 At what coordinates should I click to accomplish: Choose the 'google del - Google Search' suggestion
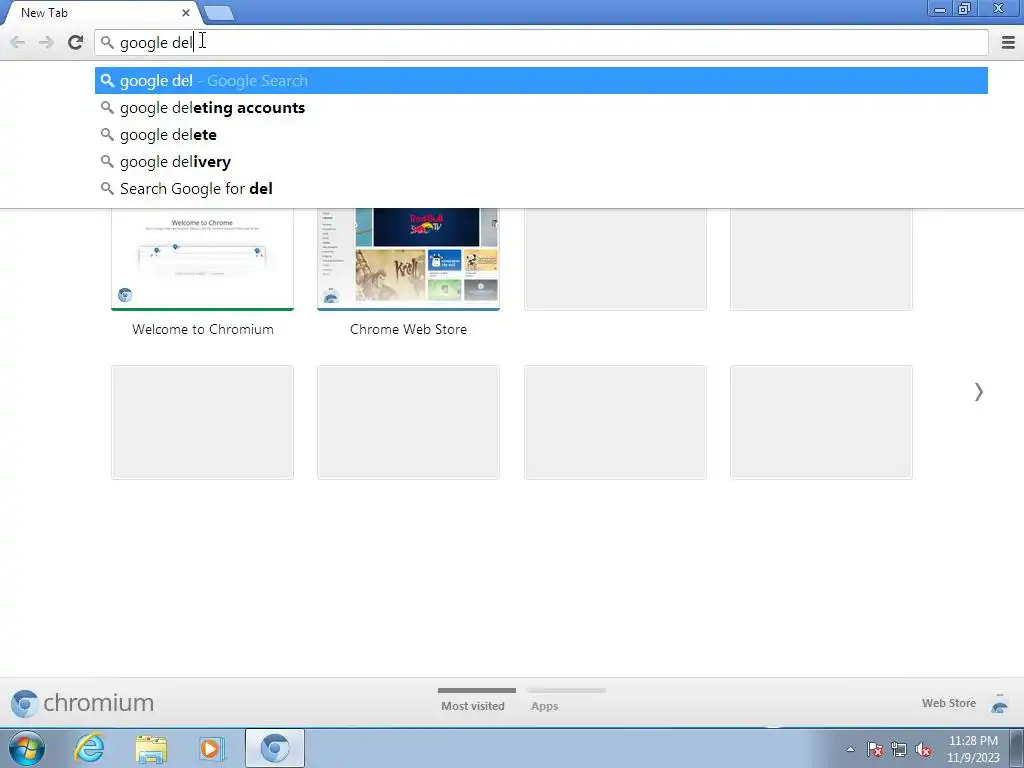pos(541,80)
